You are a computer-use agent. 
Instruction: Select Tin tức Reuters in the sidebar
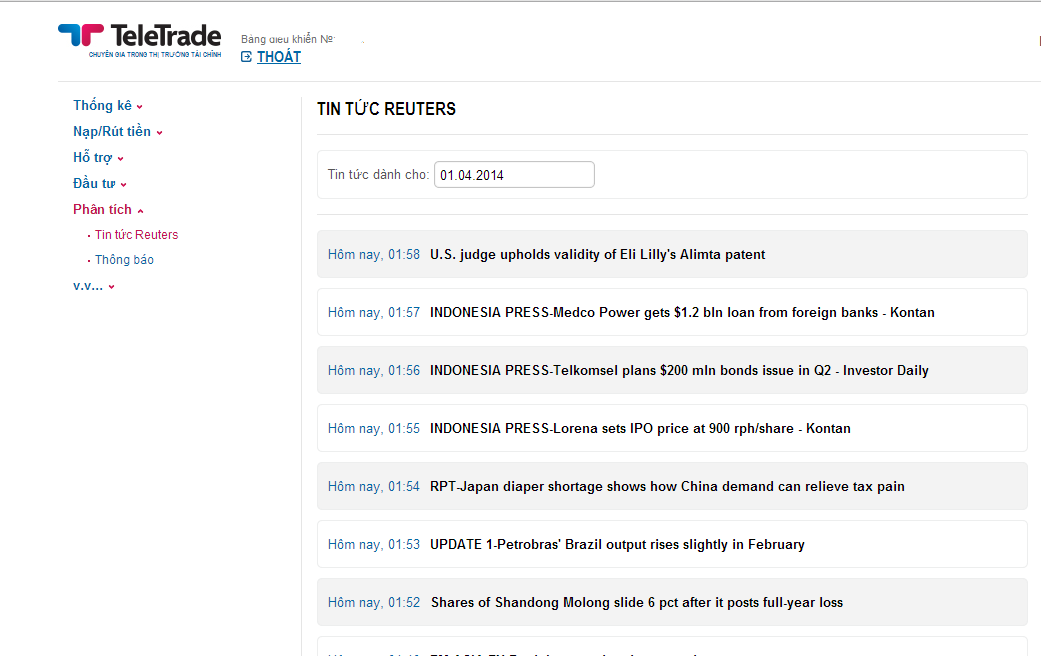(136, 235)
